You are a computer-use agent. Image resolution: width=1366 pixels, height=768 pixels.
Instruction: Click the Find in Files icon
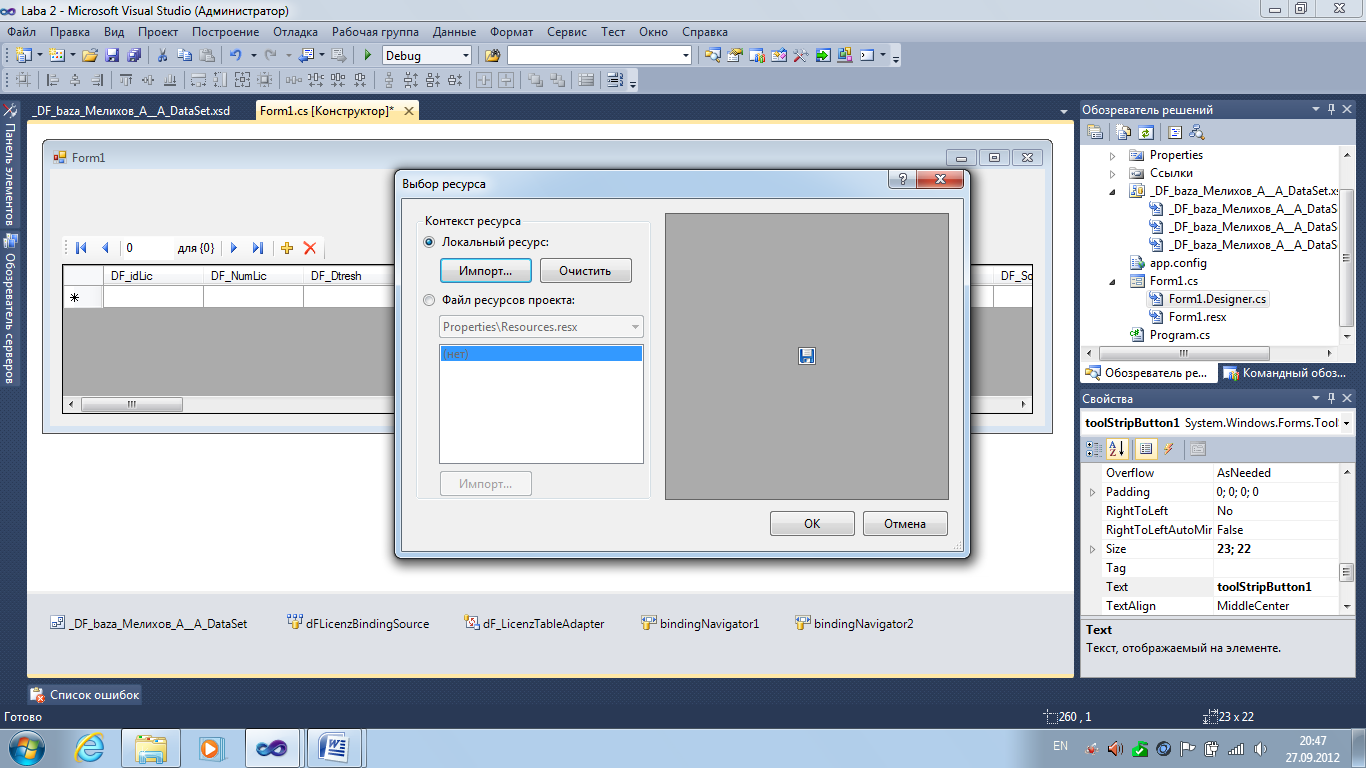click(492, 56)
